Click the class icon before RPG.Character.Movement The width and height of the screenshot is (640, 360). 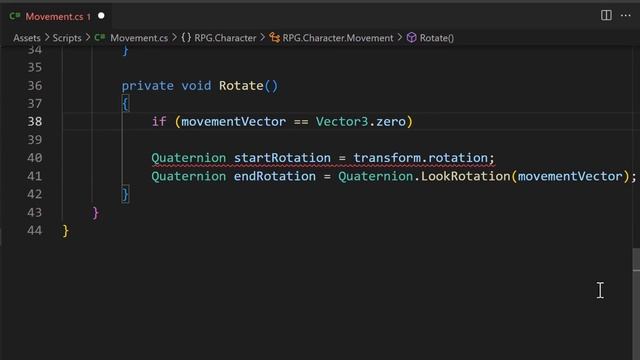coord(275,38)
